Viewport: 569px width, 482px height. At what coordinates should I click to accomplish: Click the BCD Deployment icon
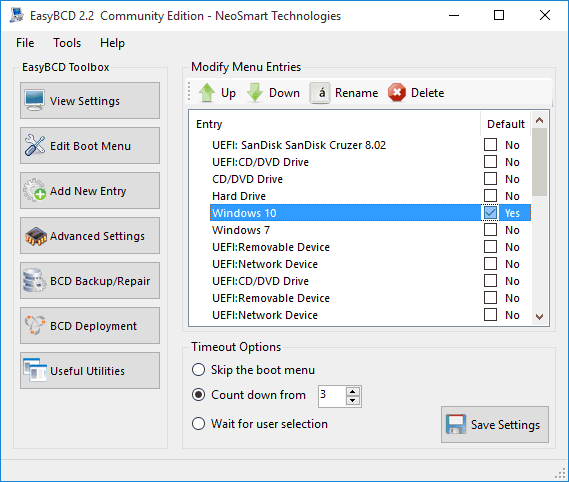pyautogui.click(x=35, y=325)
